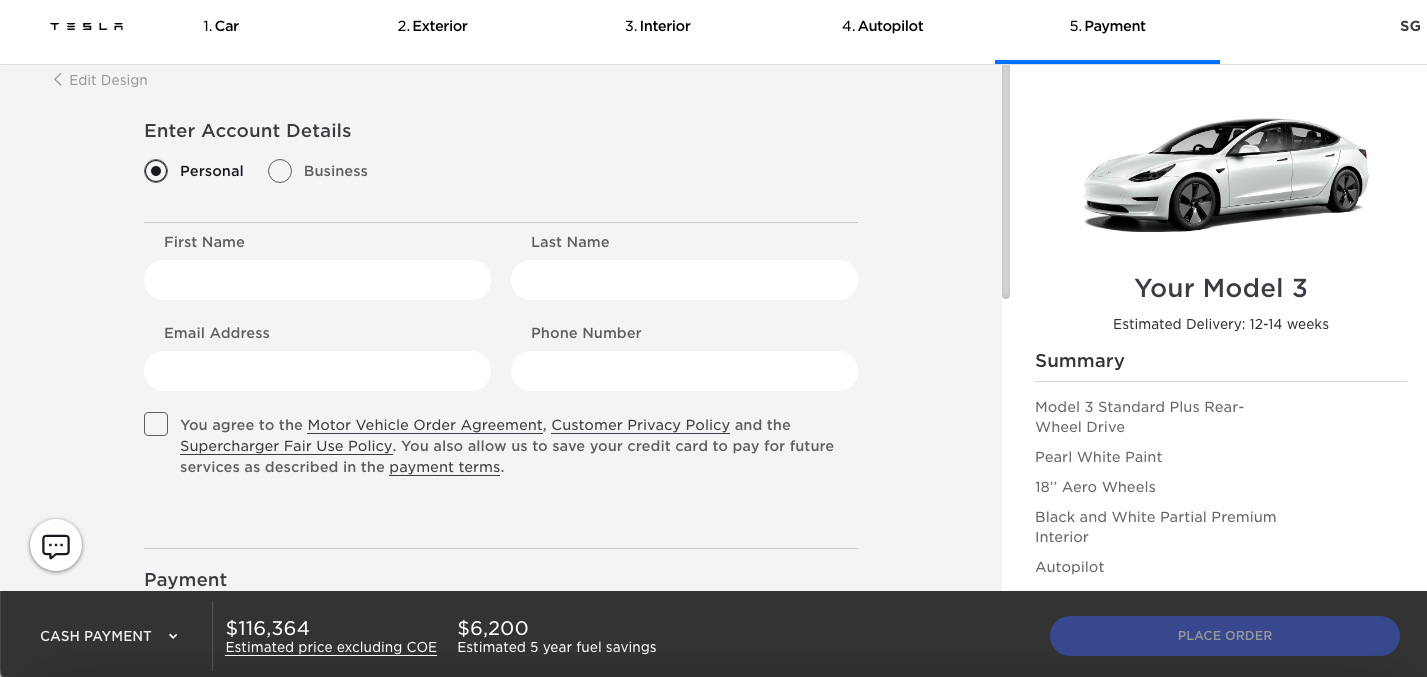Click the $6,200 fuel savings amount
Screen dimensions: 1427x677
coord(493,628)
